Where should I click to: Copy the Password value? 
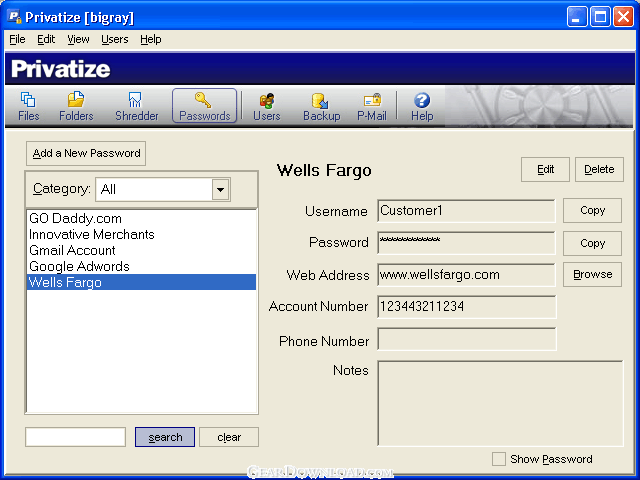592,243
